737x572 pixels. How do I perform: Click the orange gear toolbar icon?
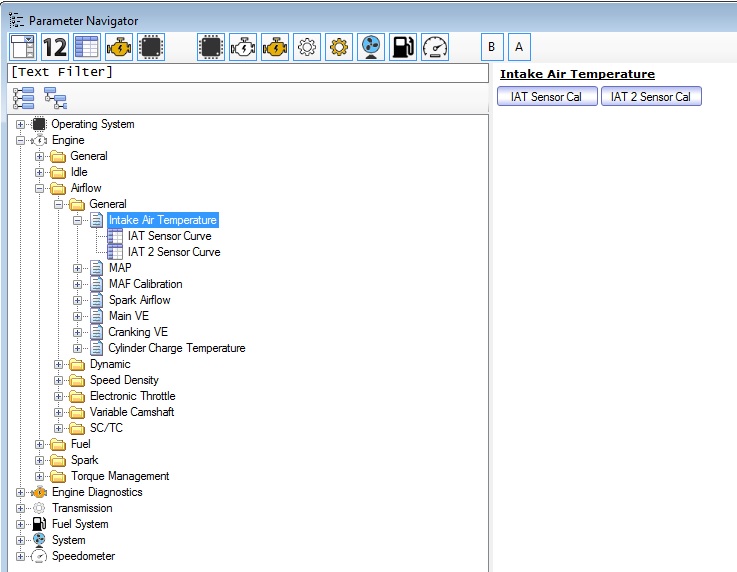[x=339, y=47]
